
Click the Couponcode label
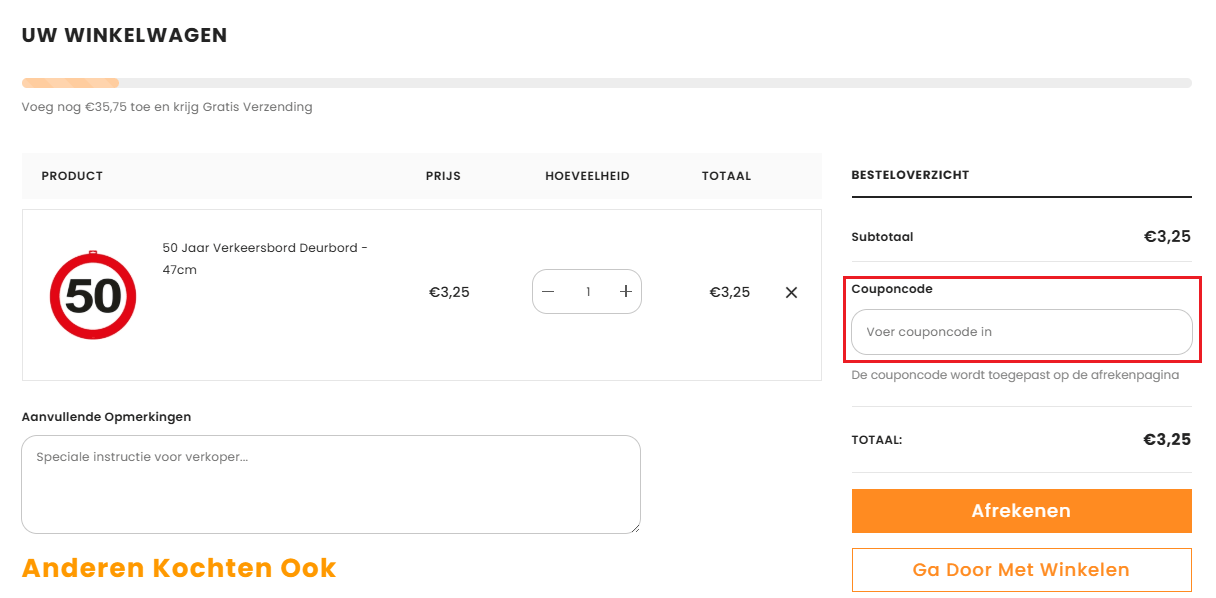click(892, 289)
